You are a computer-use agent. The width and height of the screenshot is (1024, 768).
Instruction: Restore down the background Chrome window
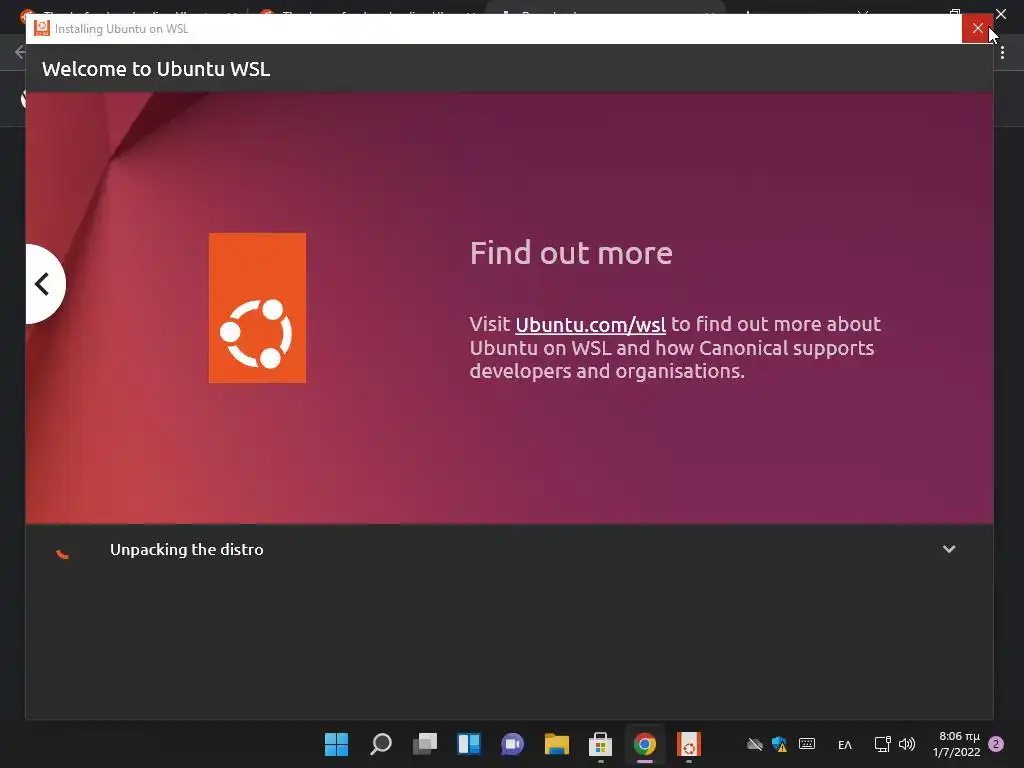[x=955, y=13]
